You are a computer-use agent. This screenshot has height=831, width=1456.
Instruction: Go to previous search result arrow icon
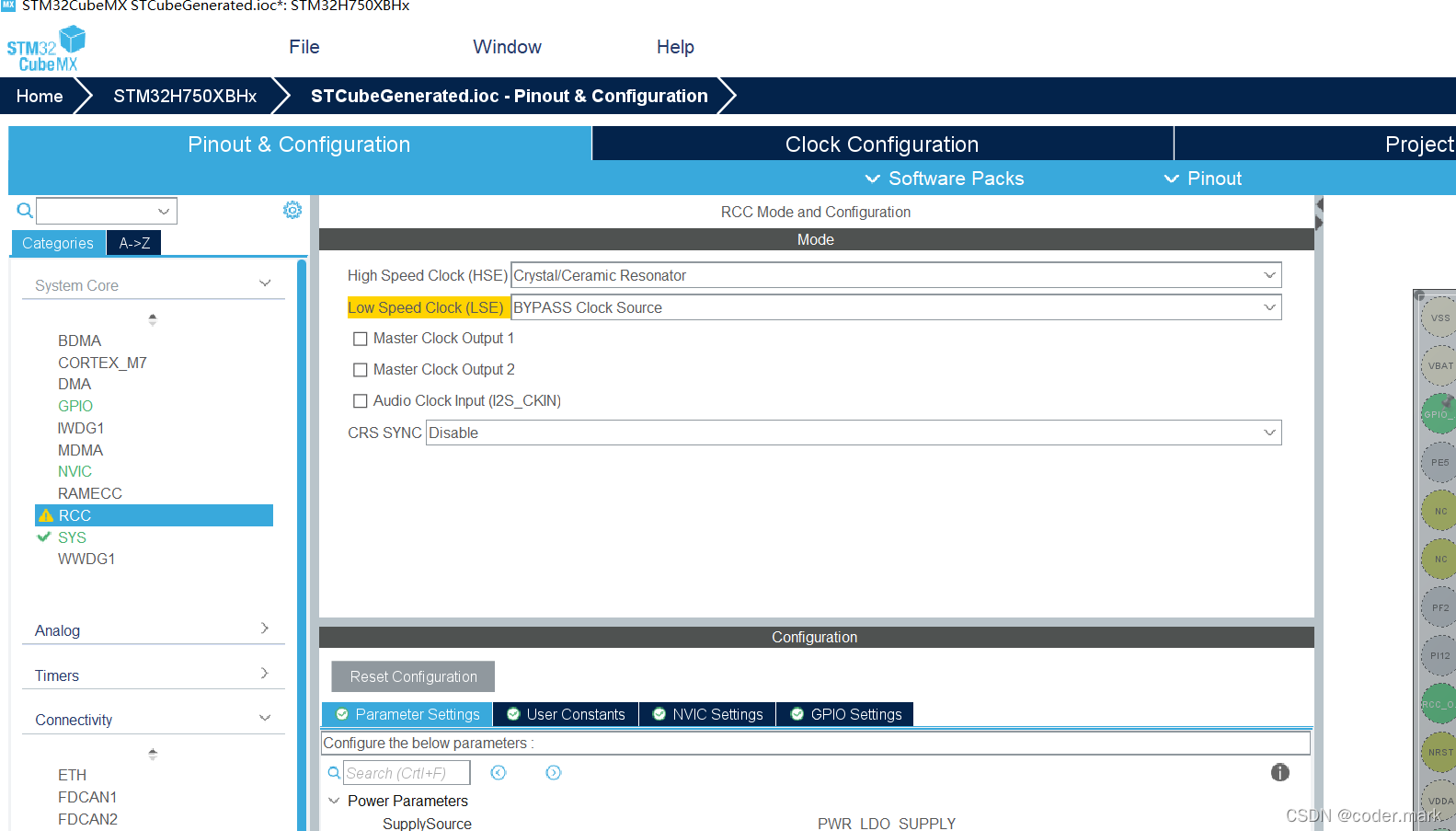tap(499, 773)
